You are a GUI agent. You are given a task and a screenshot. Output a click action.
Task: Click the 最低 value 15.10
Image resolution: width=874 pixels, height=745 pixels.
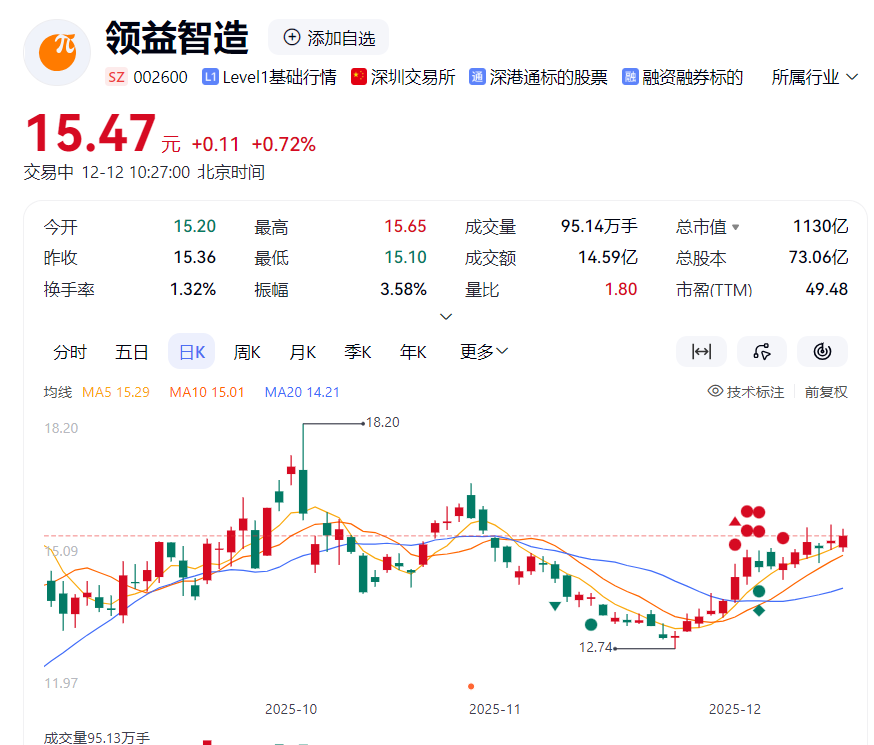pos(405,257)
